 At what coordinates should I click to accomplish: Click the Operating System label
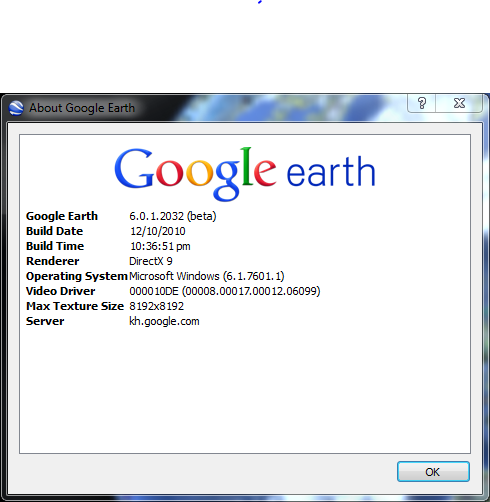(x=77, y=276)
